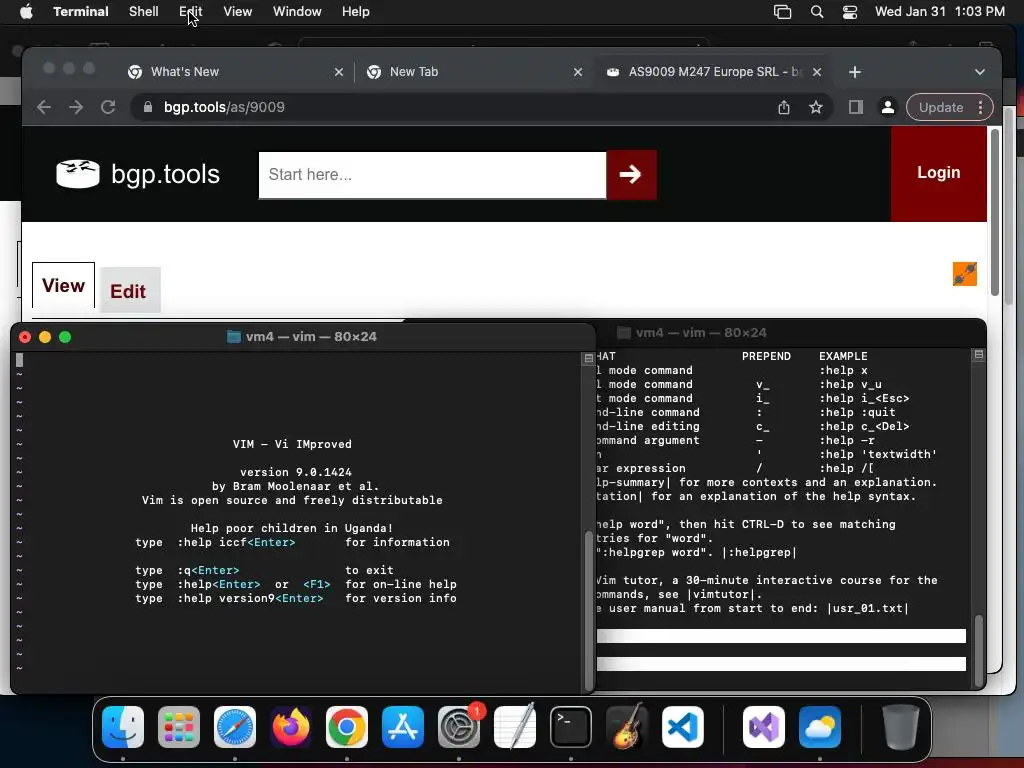Submit search with arrow button
This screenshot has height=768, width=1024.
pyautogui.click(x=631, y=174)
